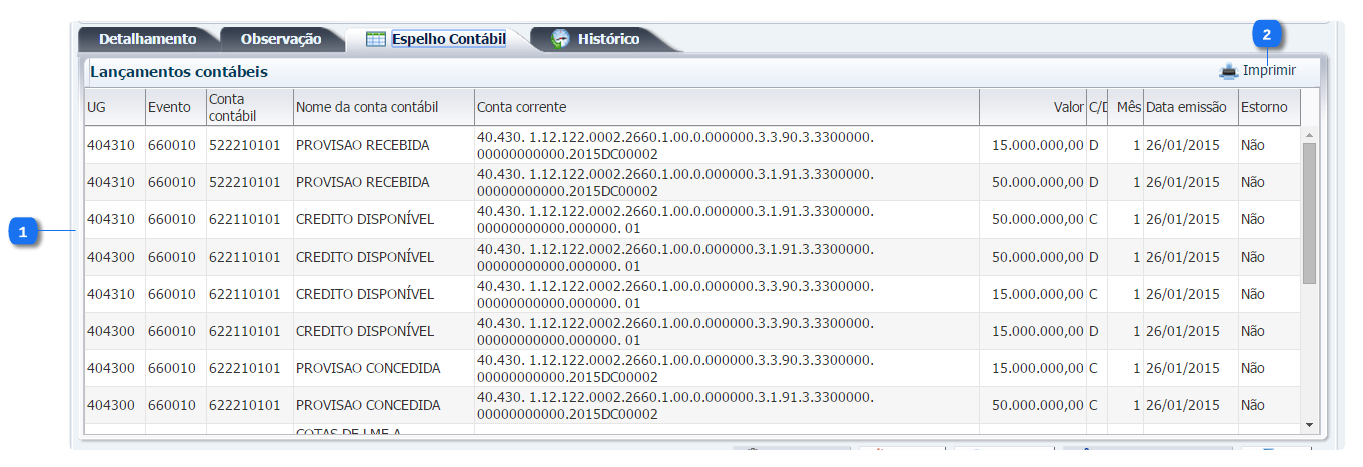
Task: Select the Histórico tab label
Action: pos(608,39)
